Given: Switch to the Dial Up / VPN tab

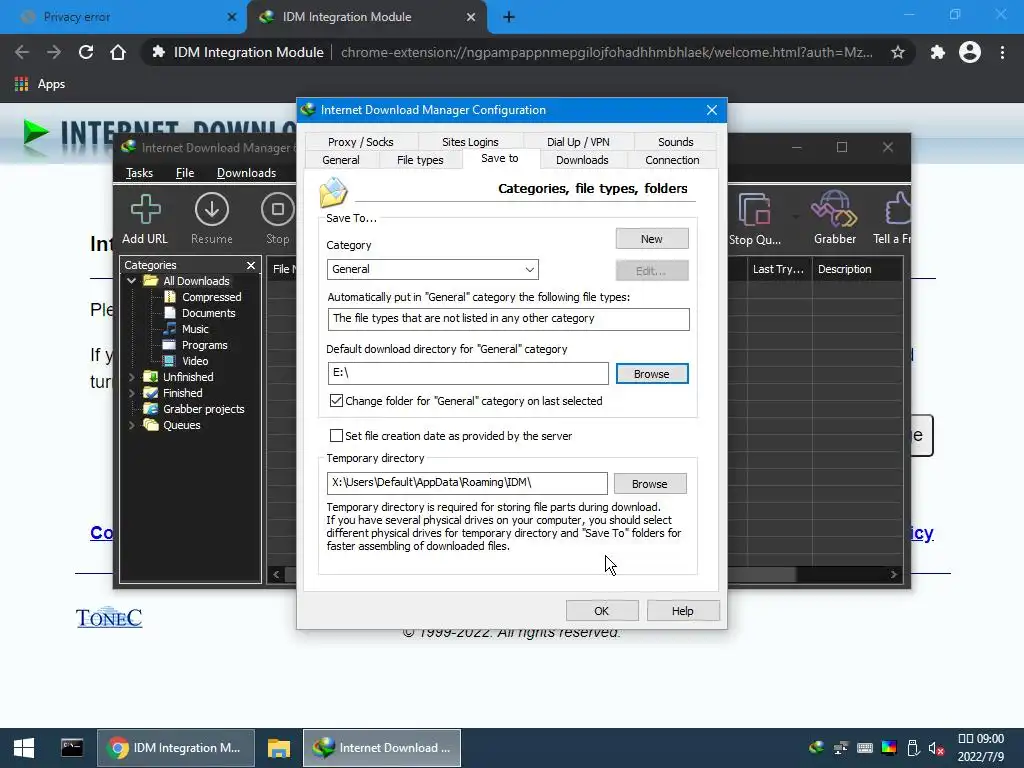Looking at the screenshot, I should [x=578, y=142].
